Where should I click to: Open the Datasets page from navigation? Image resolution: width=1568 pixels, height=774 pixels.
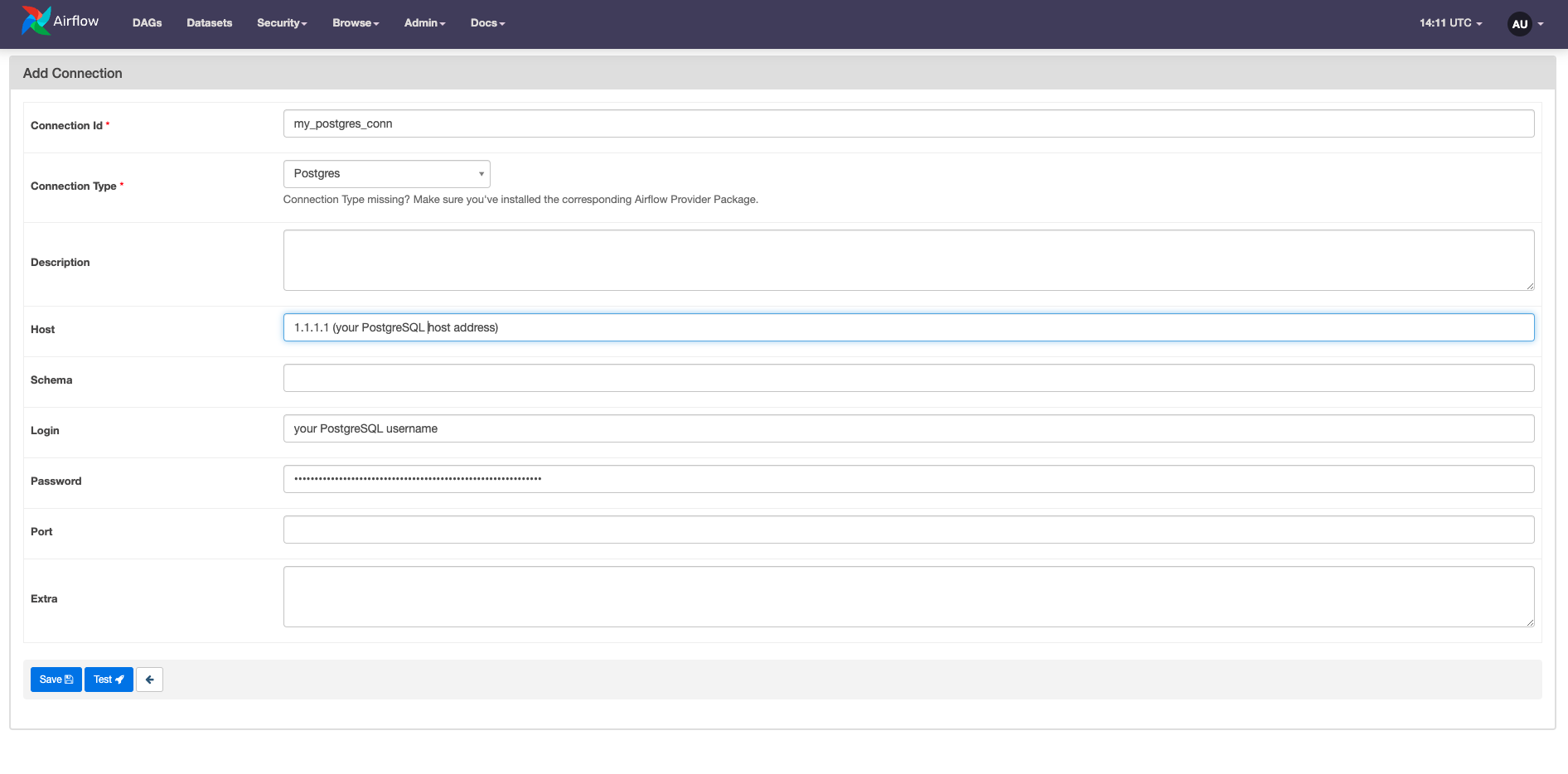tap(209, 22)
